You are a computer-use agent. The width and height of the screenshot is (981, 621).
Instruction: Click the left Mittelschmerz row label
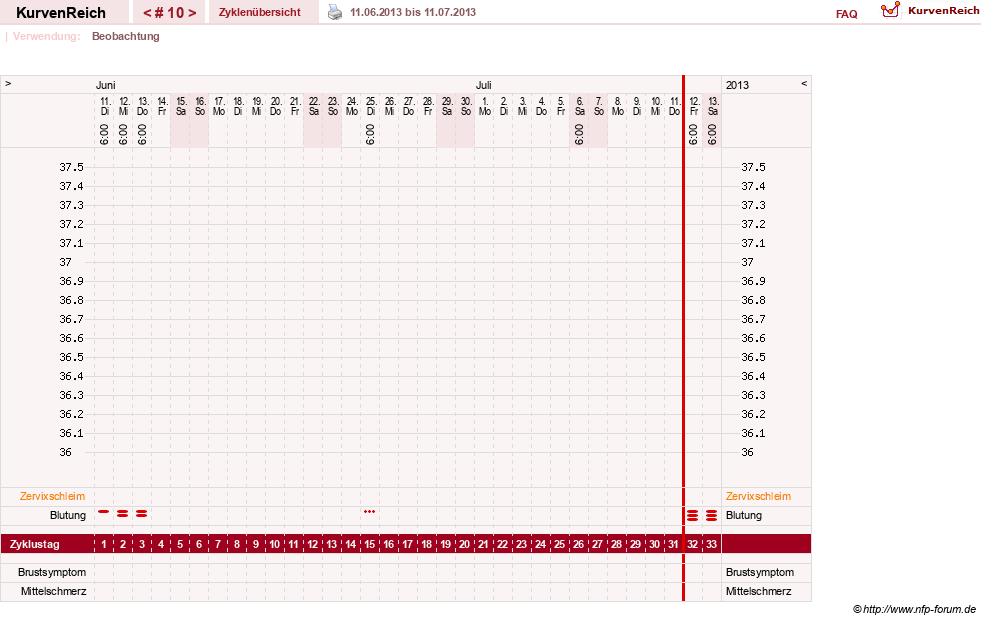[x=54, y=591]
